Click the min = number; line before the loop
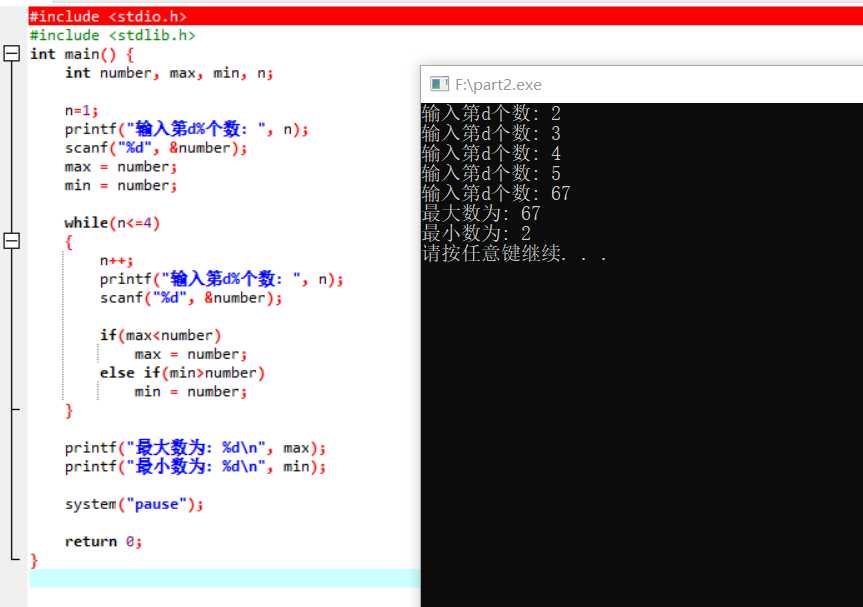Screen dimensions: 863x607 pos(121,185)
